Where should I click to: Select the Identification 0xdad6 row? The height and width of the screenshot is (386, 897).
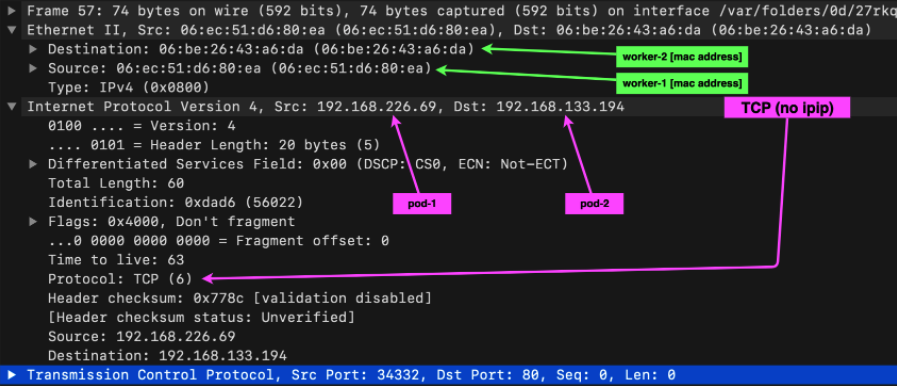176,202
